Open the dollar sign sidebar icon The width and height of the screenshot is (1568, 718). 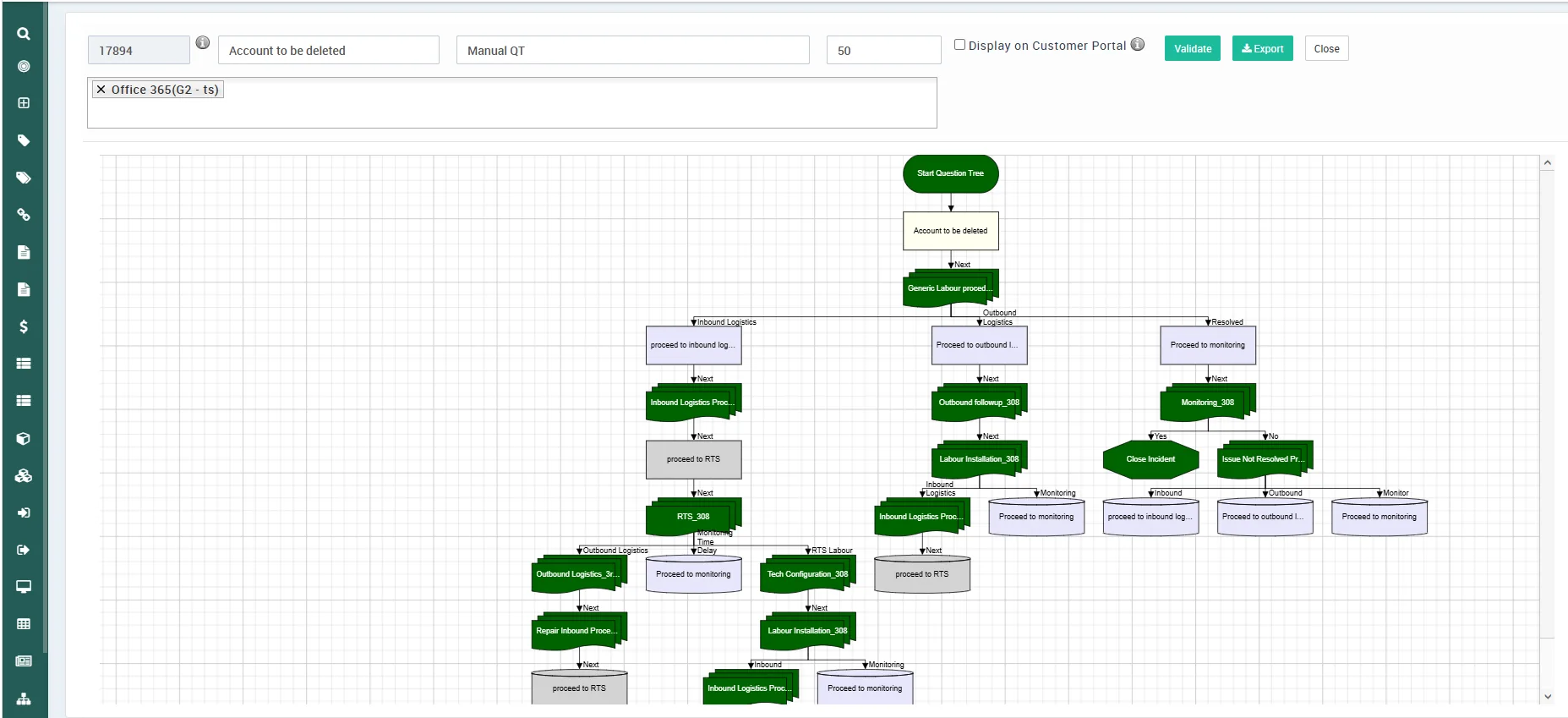point(24,326)
